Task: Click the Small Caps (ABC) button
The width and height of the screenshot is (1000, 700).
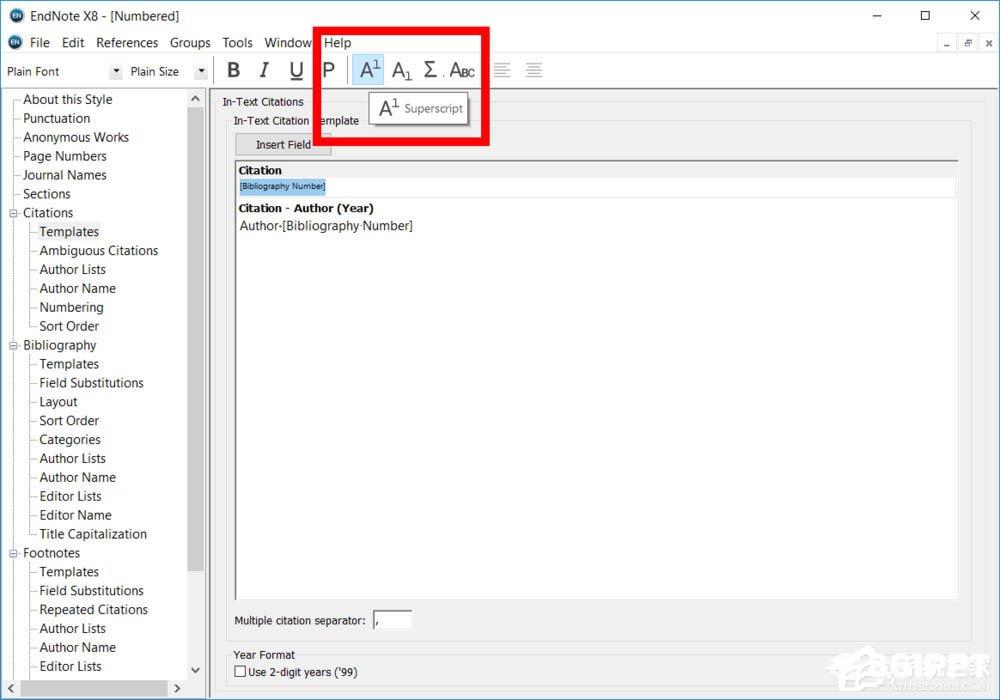Action: [x=462, y=70]
